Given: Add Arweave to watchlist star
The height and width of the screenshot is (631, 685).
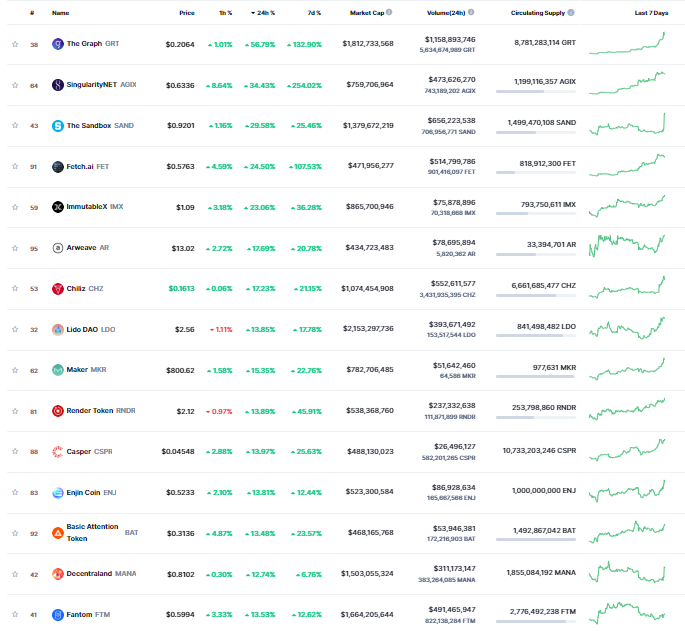Looking at the screenshot, I should click(15, 248).
